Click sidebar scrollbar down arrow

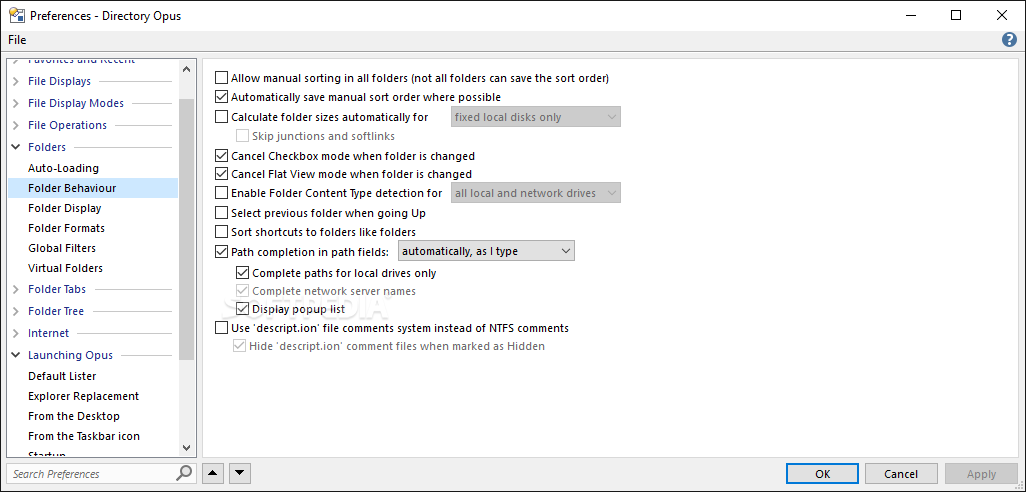[186, 448]
